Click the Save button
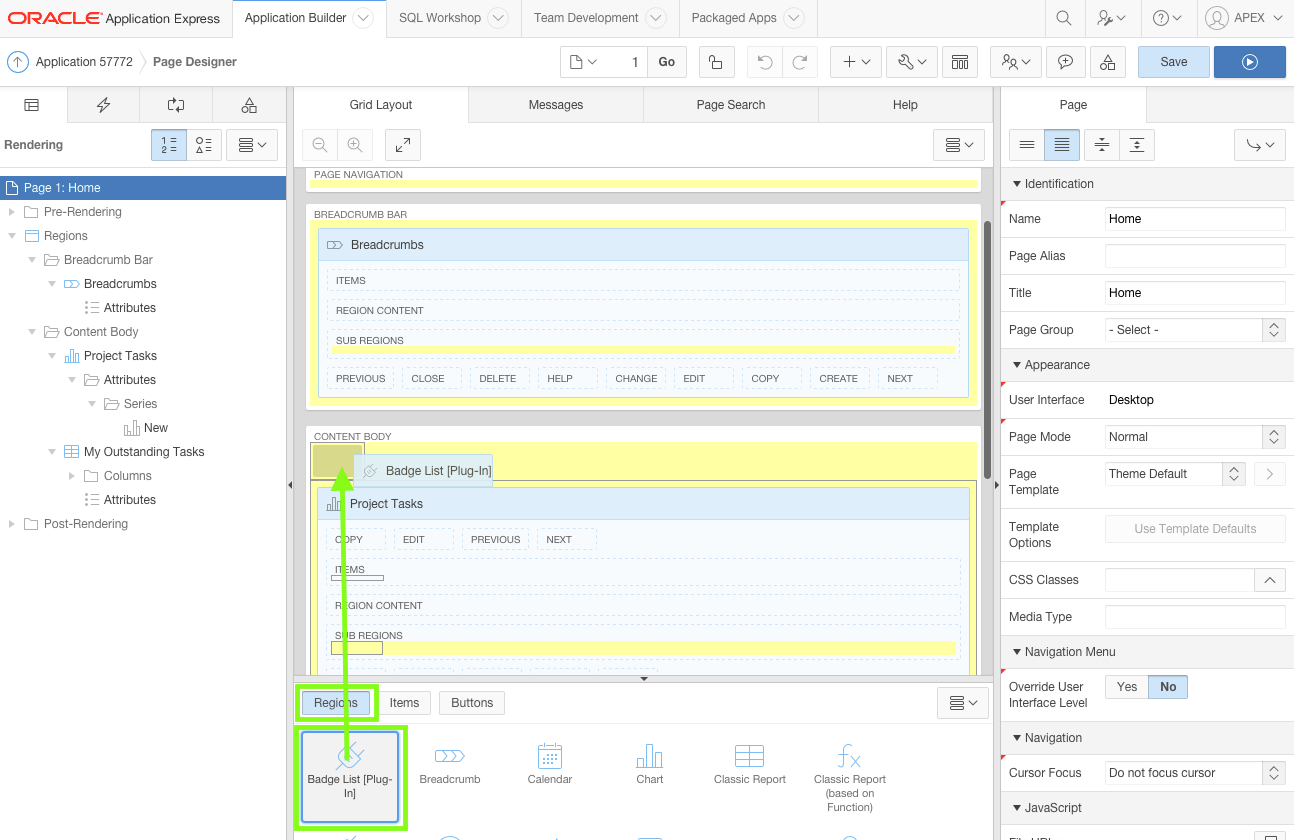Image resolution: width=1294 pixels, height=840 pixels. coord(1173,62)
